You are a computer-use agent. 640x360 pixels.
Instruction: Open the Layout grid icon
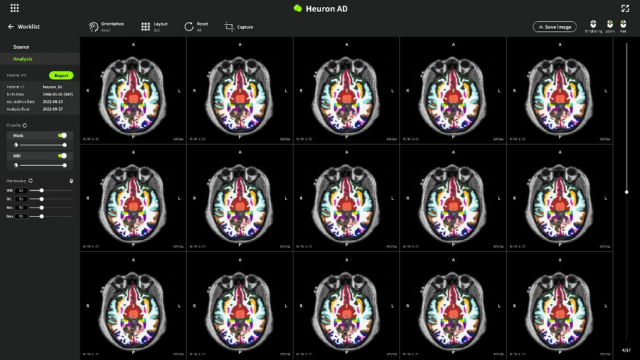[x=145, y=27]
